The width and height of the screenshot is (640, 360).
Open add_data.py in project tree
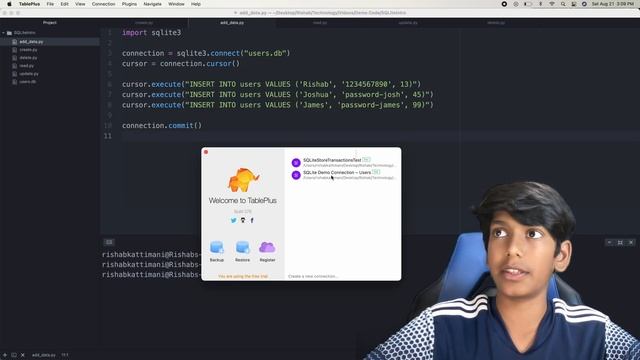(31, 42)
